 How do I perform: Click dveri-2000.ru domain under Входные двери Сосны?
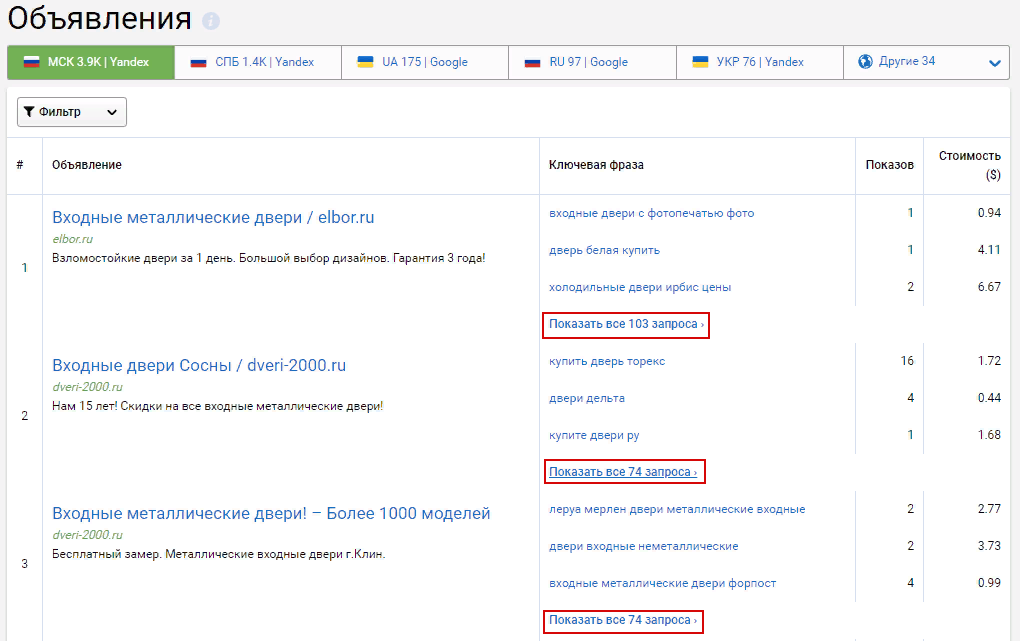(x=87, y=387)
